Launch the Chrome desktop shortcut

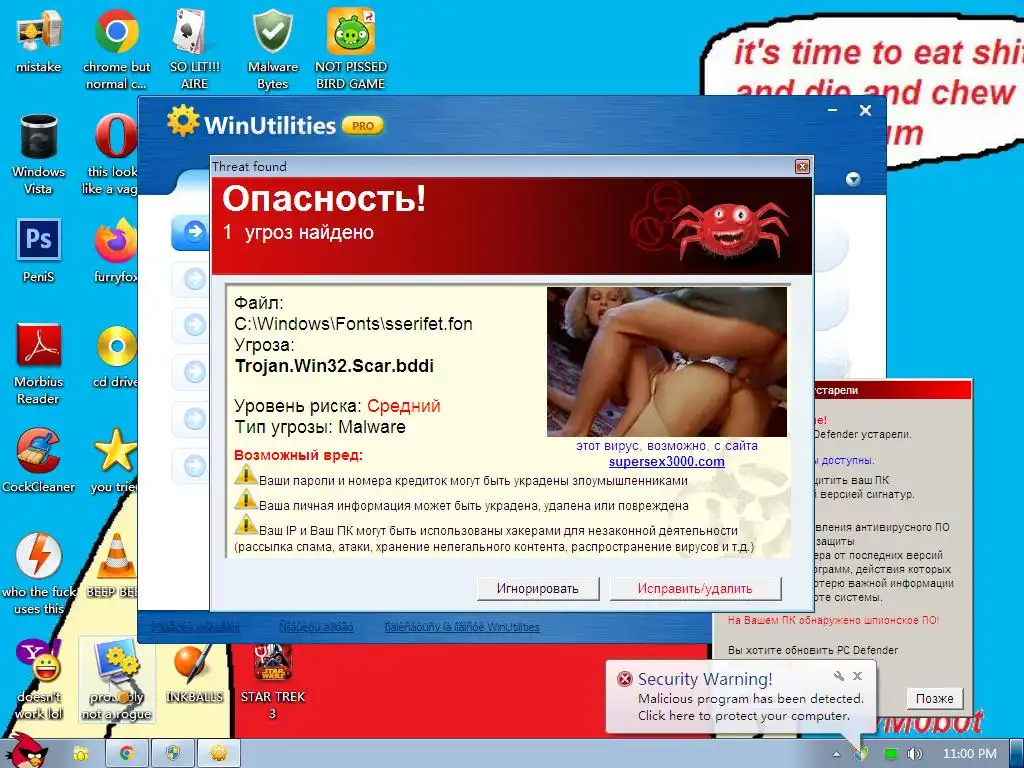tap(116, 49)
